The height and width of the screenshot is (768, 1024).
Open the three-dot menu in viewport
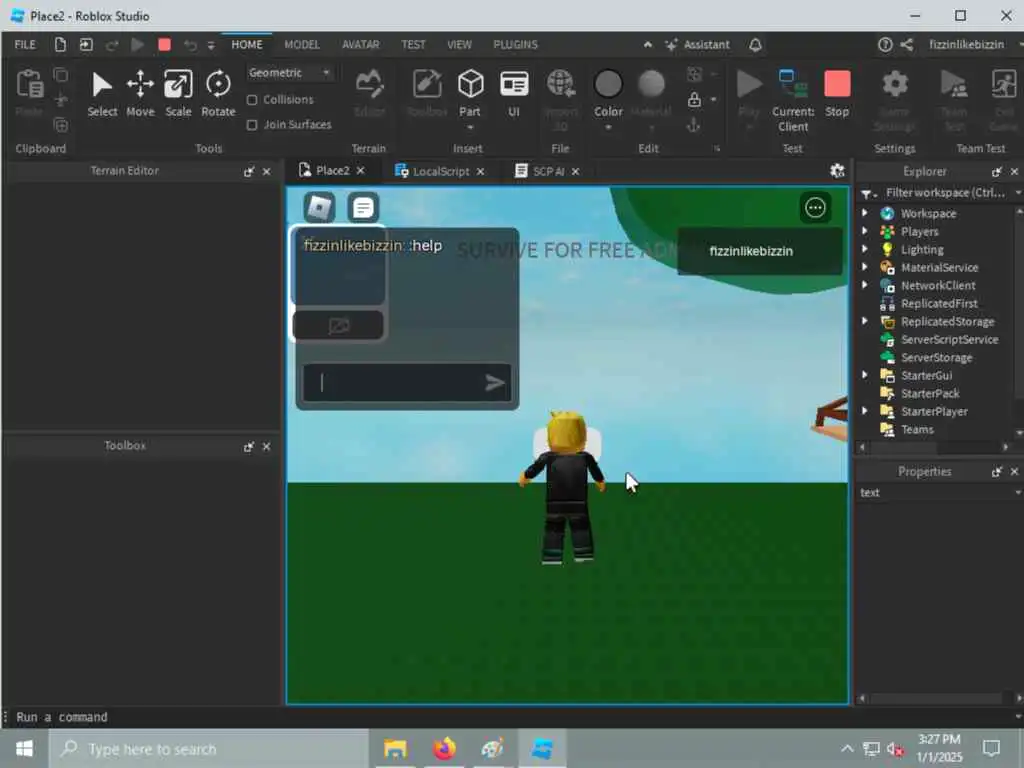click(815, 208)
